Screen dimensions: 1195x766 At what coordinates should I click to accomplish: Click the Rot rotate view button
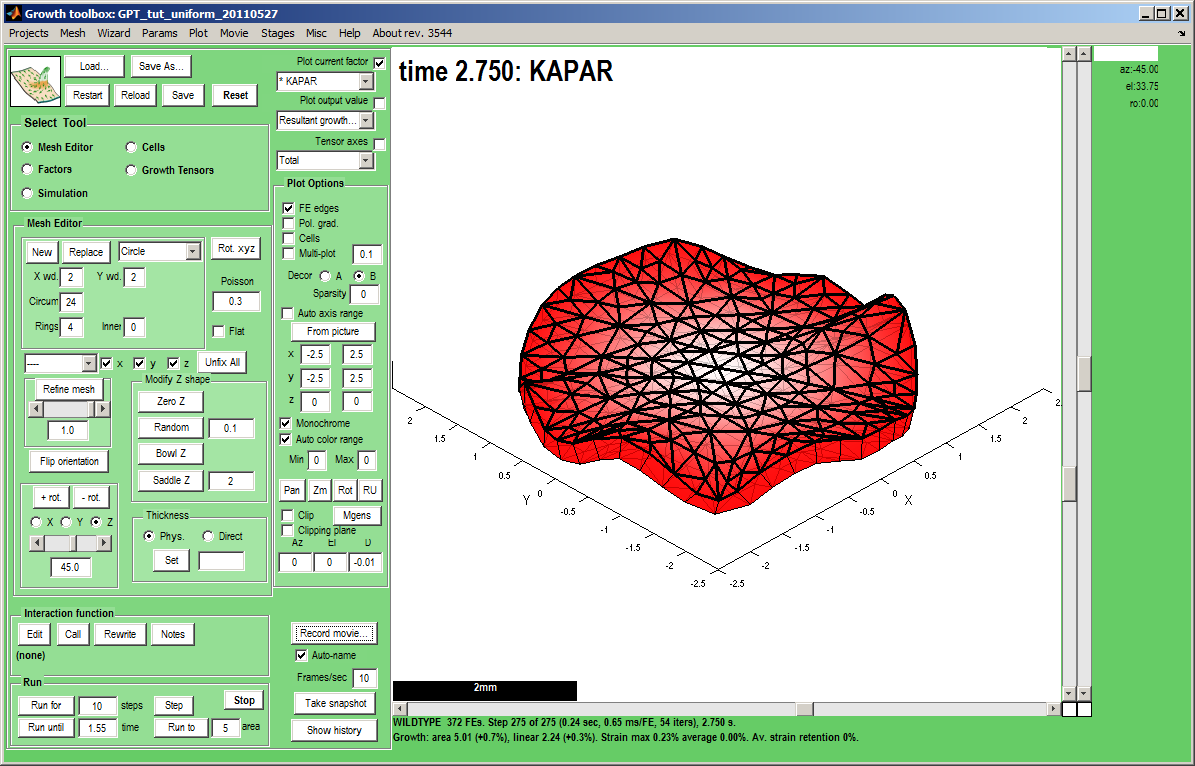pos(345,490)
